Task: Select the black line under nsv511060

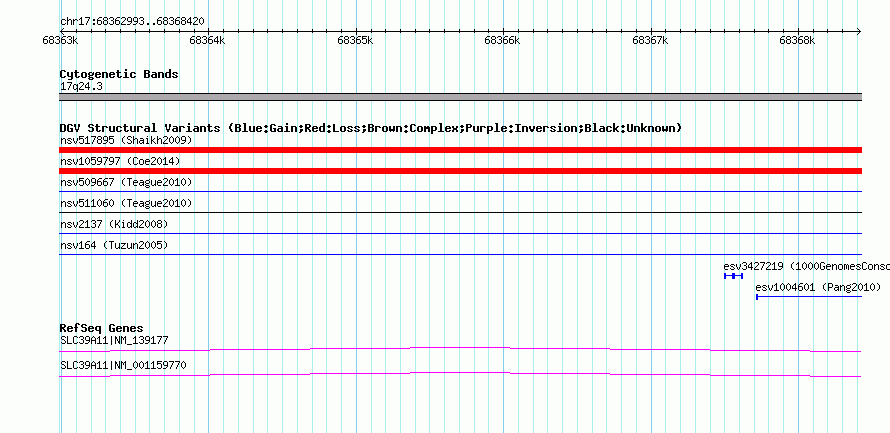Action: [460, 212]
